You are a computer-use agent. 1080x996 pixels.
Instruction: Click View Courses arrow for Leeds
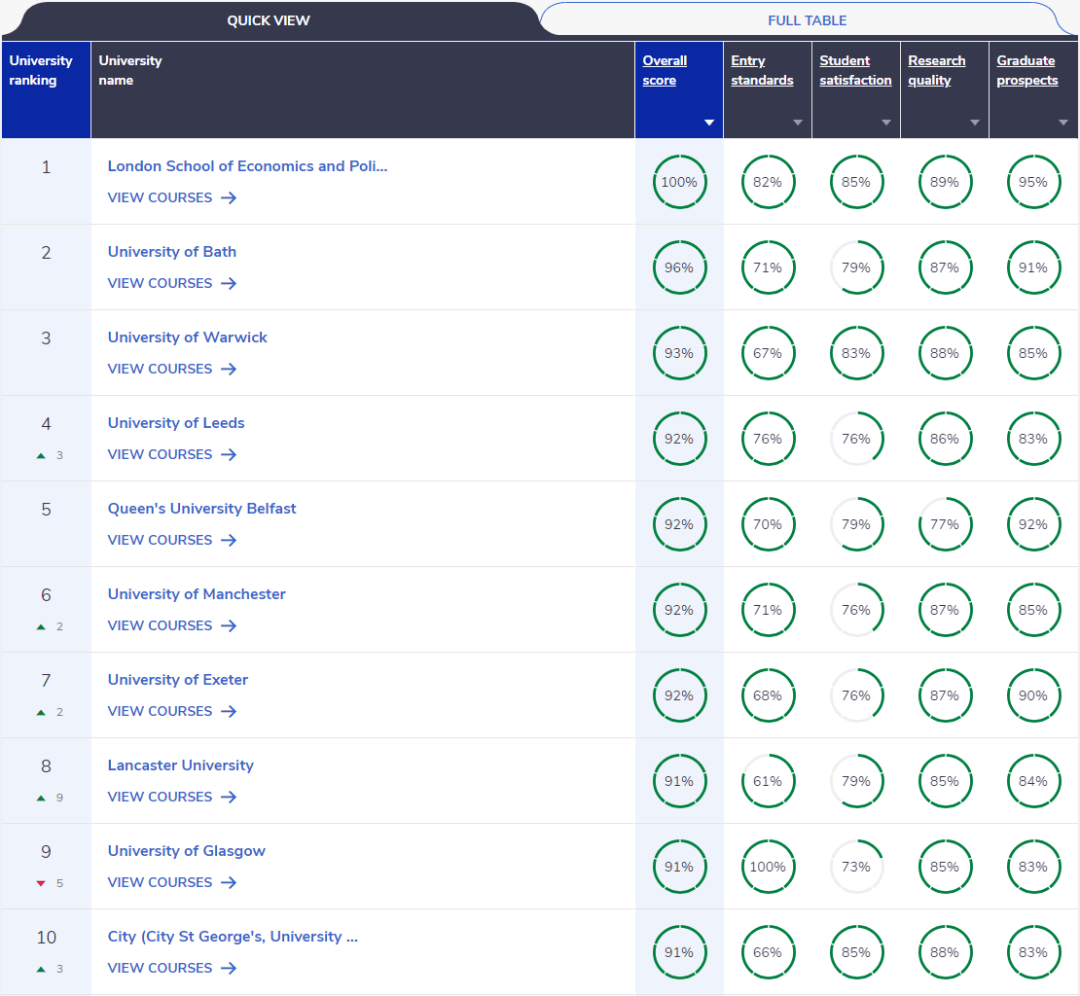click(x=229, y=455)
